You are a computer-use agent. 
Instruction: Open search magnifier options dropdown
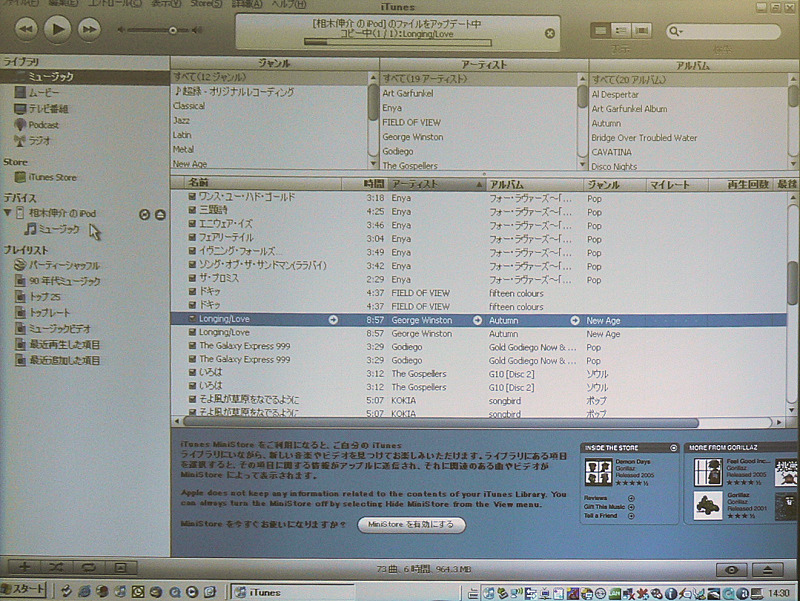click(x=675, y=32)
